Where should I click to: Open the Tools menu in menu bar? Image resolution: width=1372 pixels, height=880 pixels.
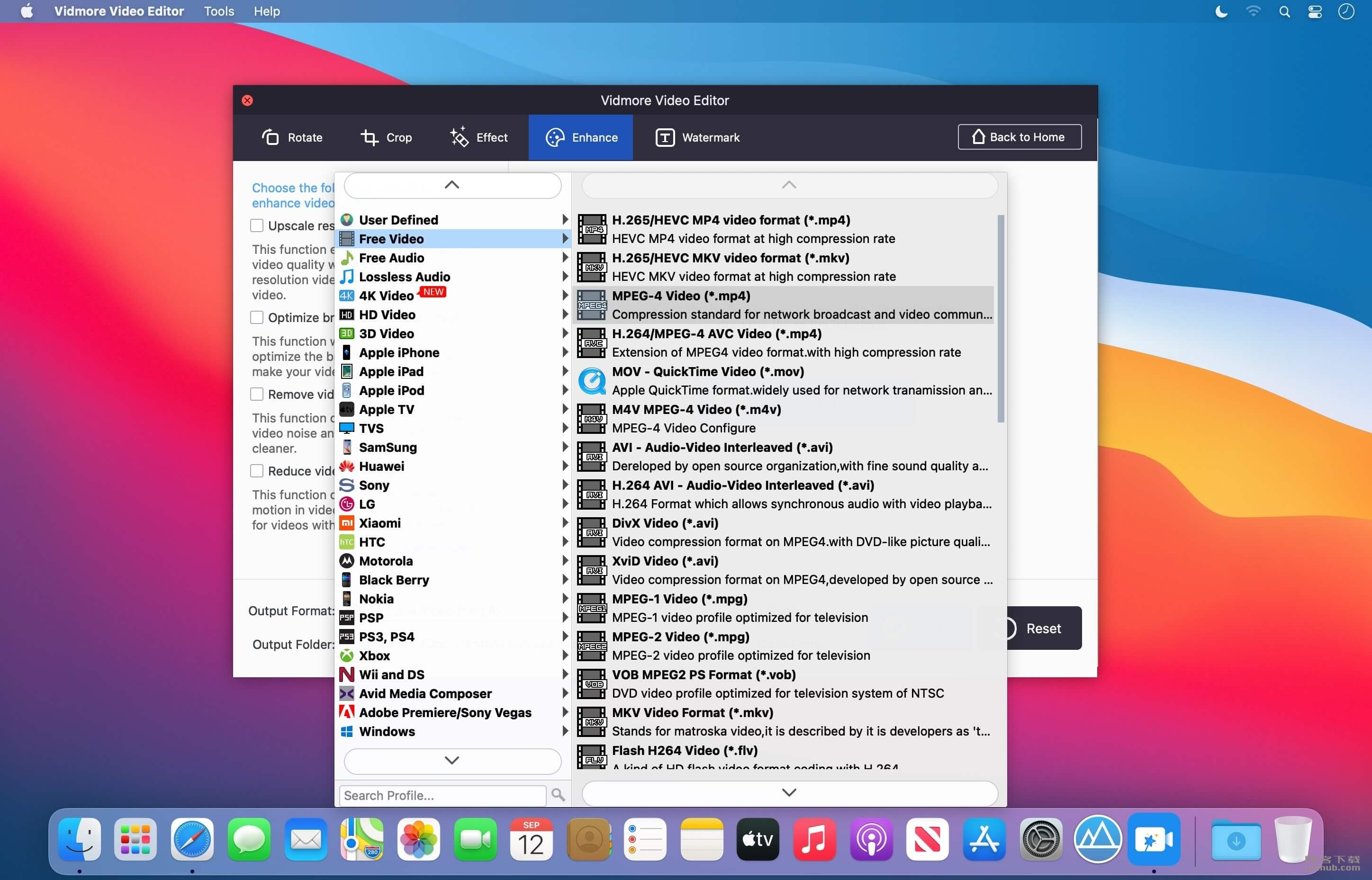tap(219, 11)
